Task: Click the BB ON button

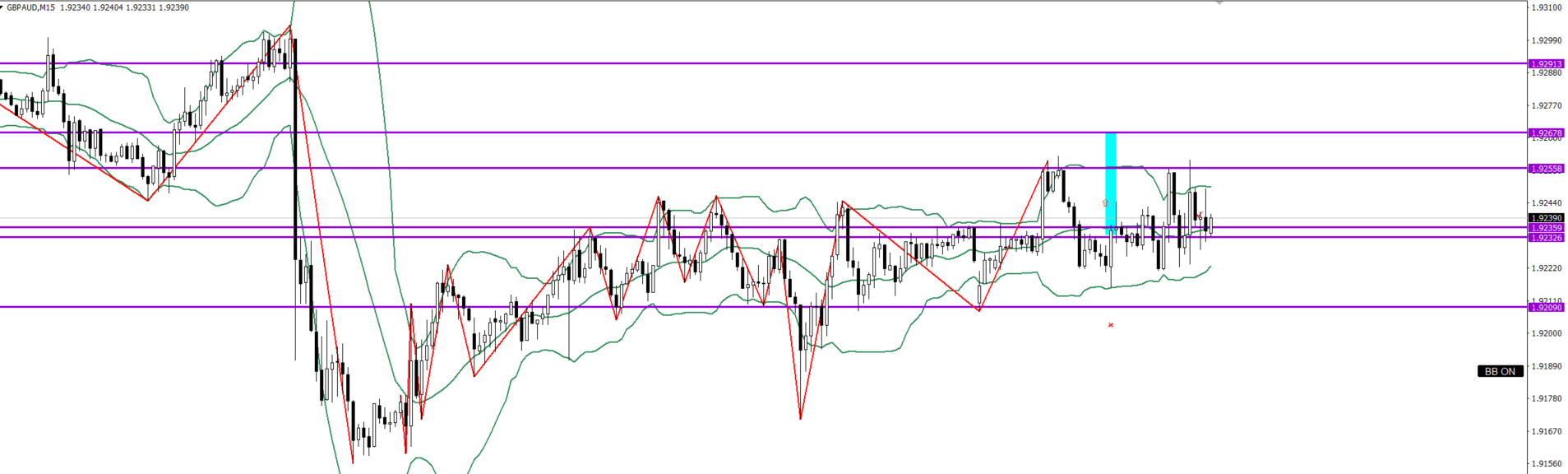Action: pyautogui.click(x=1500, y=371)
